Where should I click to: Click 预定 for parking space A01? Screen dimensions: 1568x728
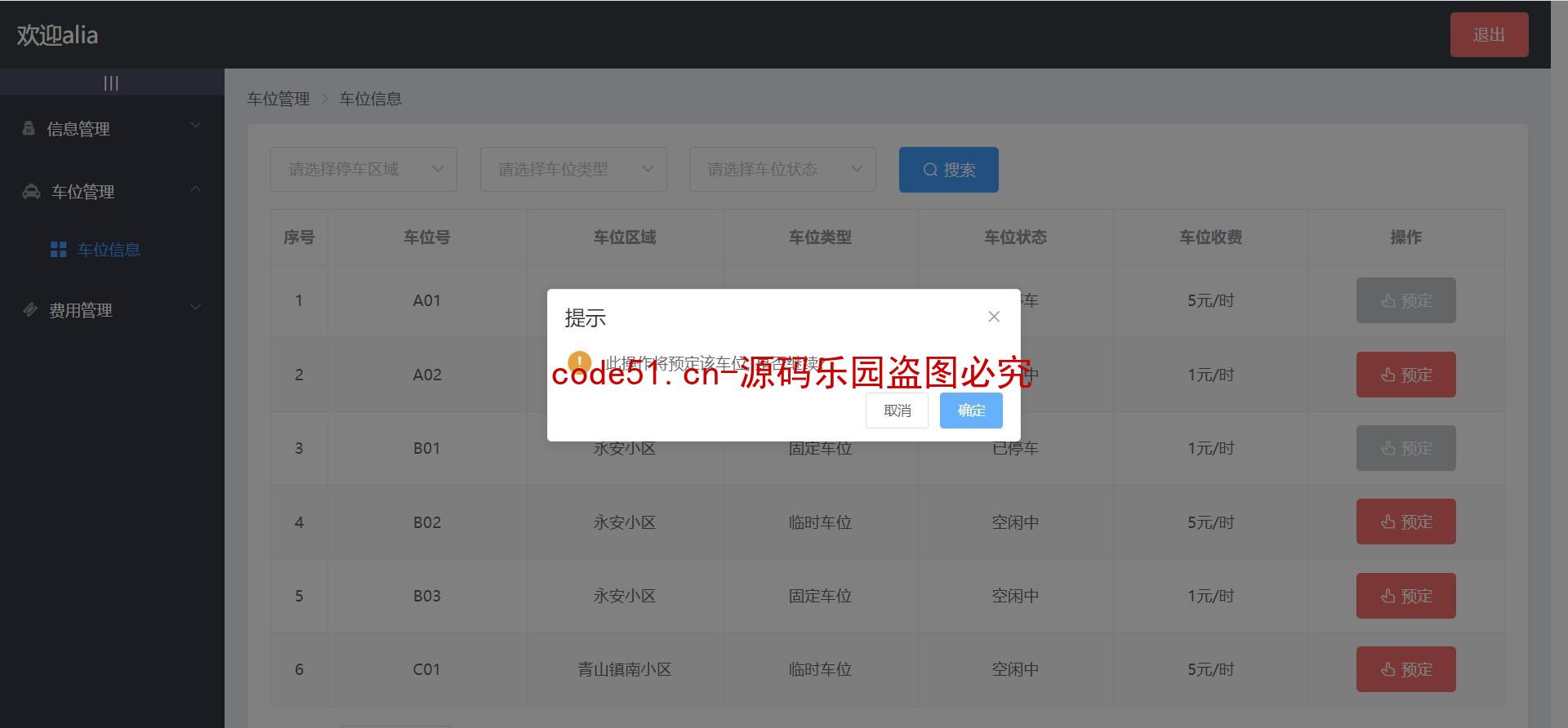1405,300
